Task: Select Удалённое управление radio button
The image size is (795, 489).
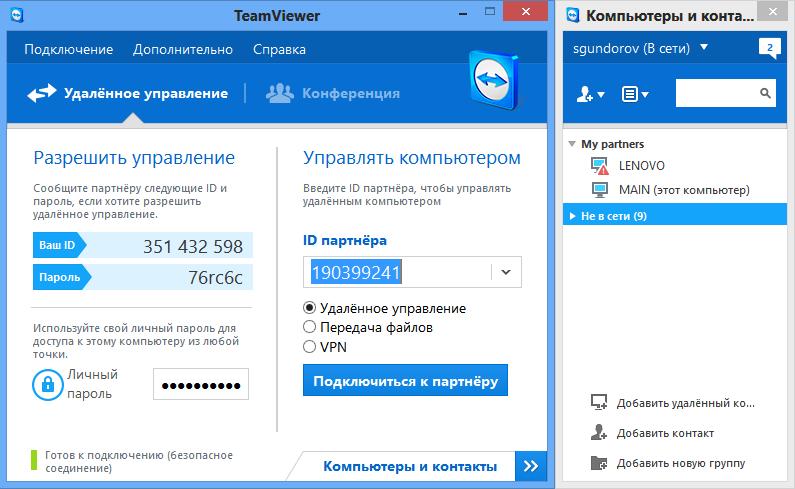Action: pos(309,307)
